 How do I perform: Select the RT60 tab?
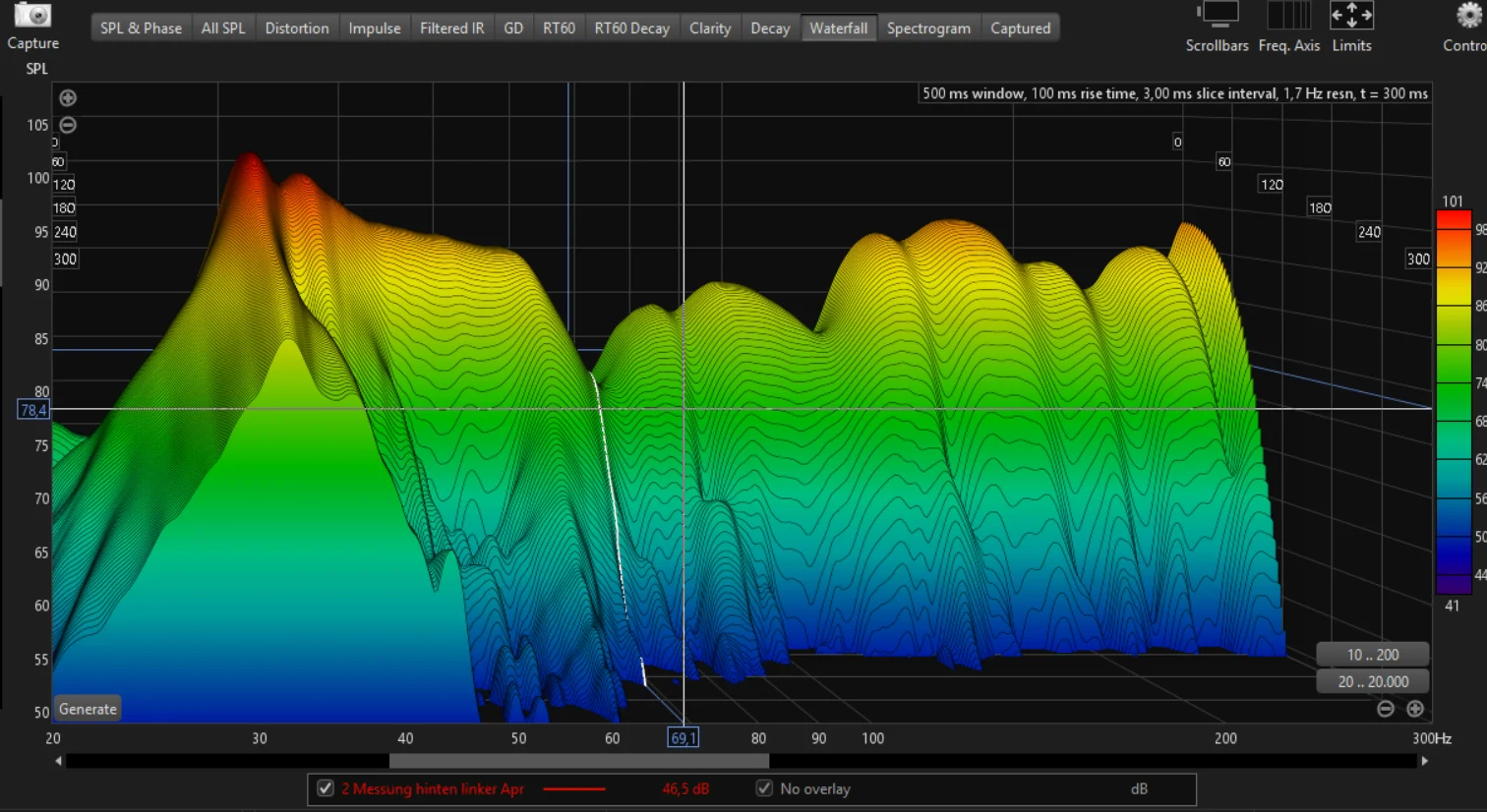[559, 29]
